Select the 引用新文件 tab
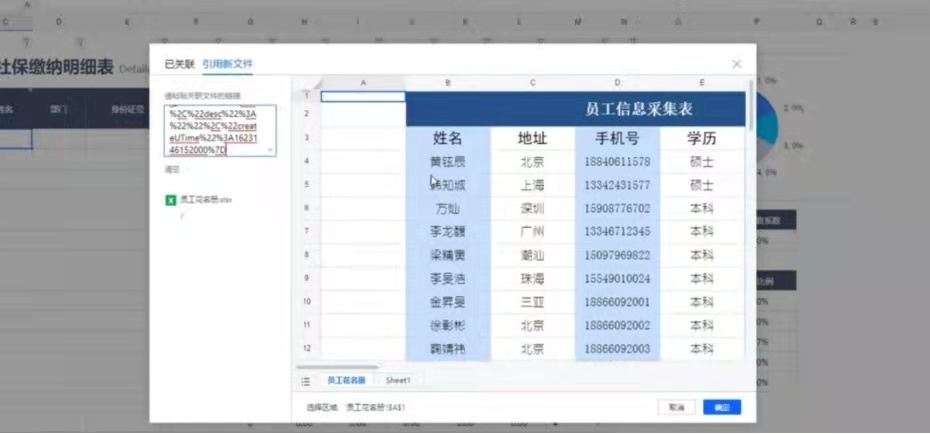930x434 pixels. 227,64
